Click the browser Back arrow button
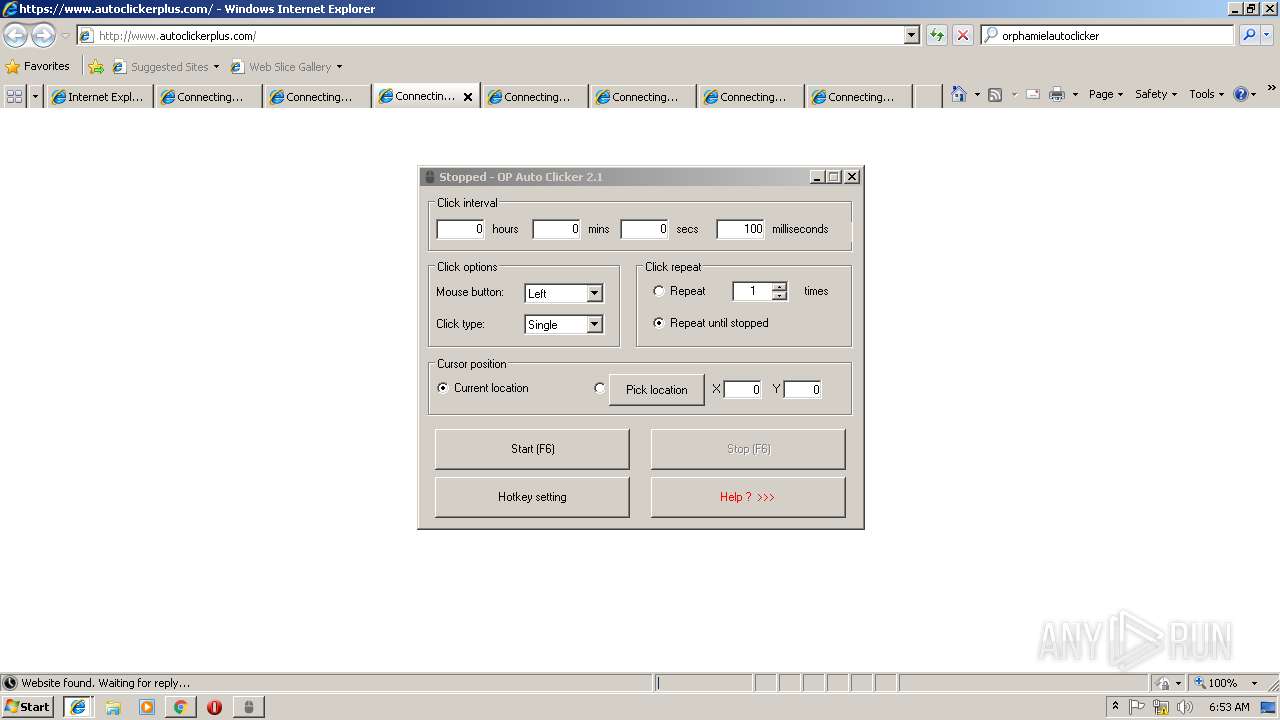Image resolution: width=1280 pixels, height=720 pixels. (15, 36)
